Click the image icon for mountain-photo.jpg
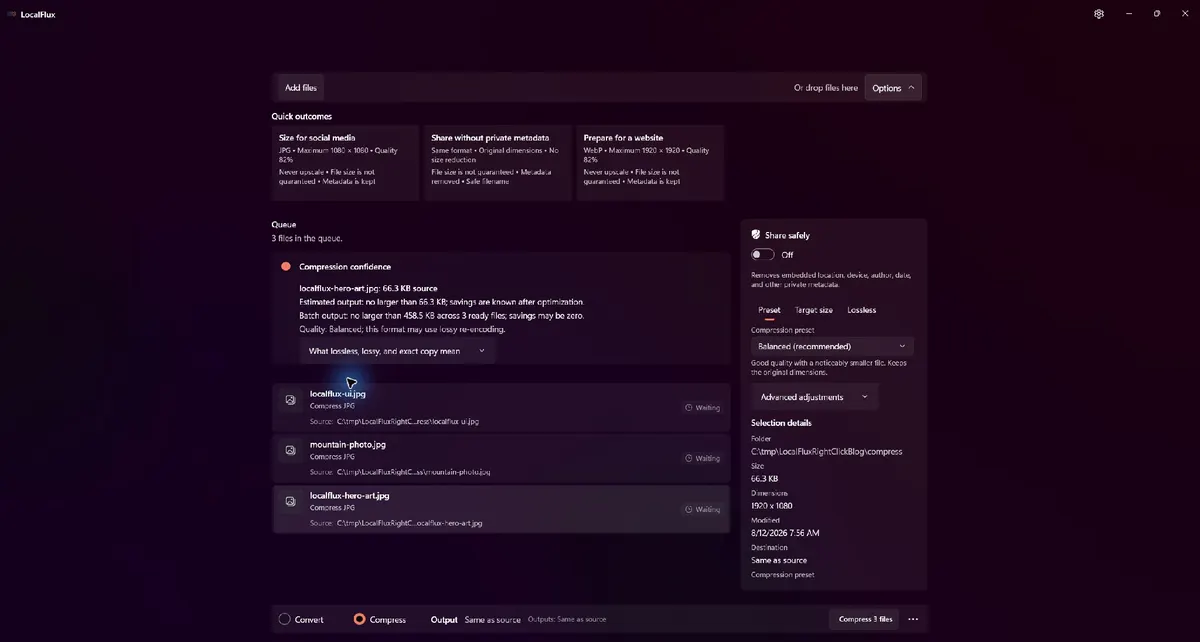 click(290, 451)
